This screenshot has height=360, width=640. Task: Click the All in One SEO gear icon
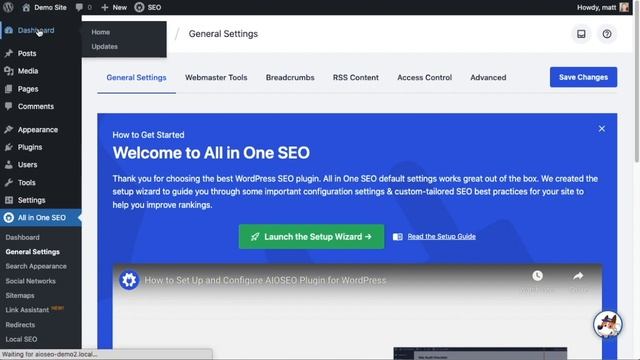tap(9, 218)
